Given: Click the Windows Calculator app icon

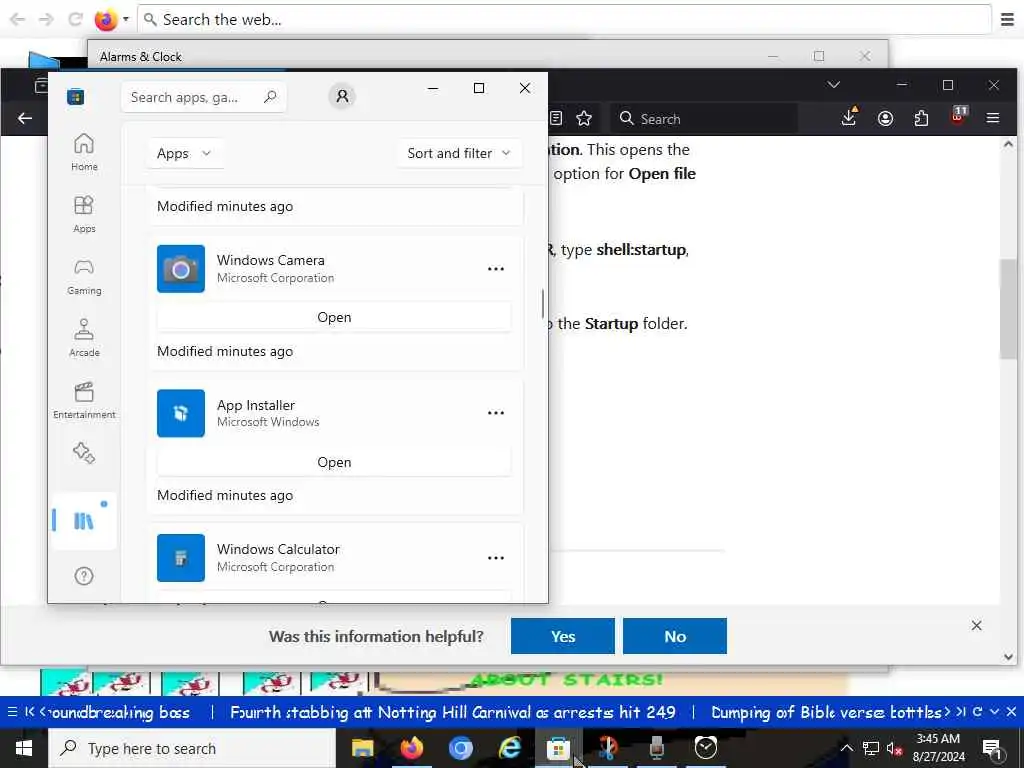Looking at the screenshot, I should [181, 558].
